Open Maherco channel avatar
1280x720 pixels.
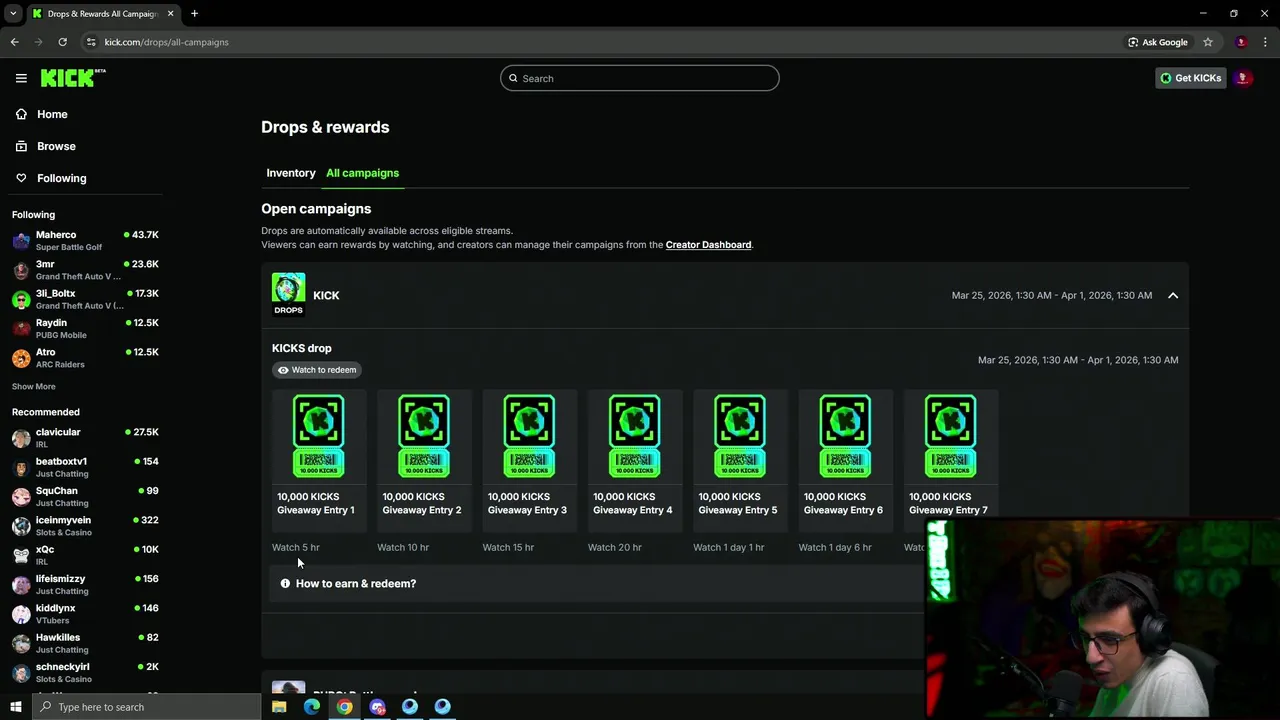[x=21, y=241]
